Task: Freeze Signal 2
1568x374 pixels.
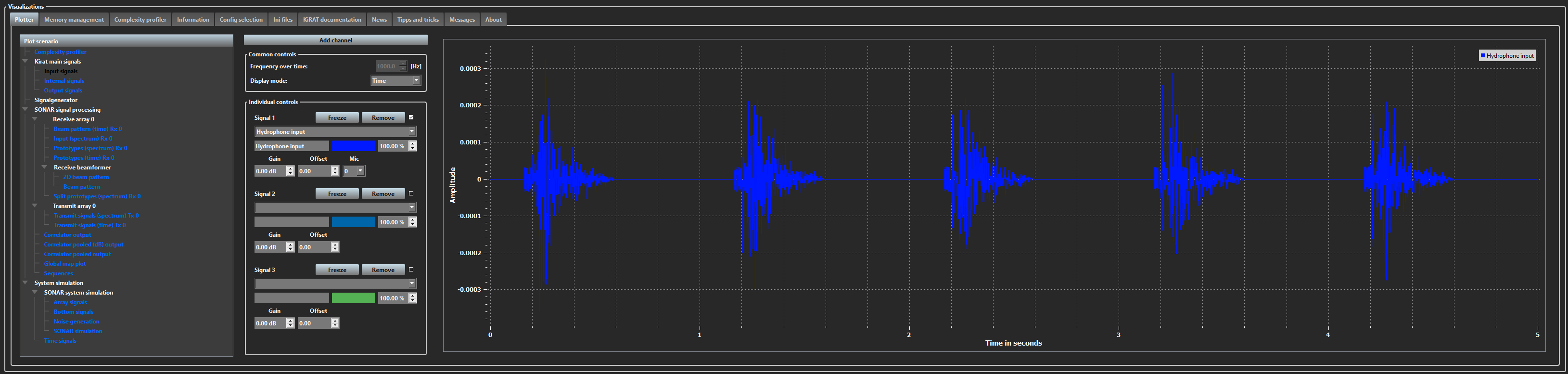Action: [337, 193]
